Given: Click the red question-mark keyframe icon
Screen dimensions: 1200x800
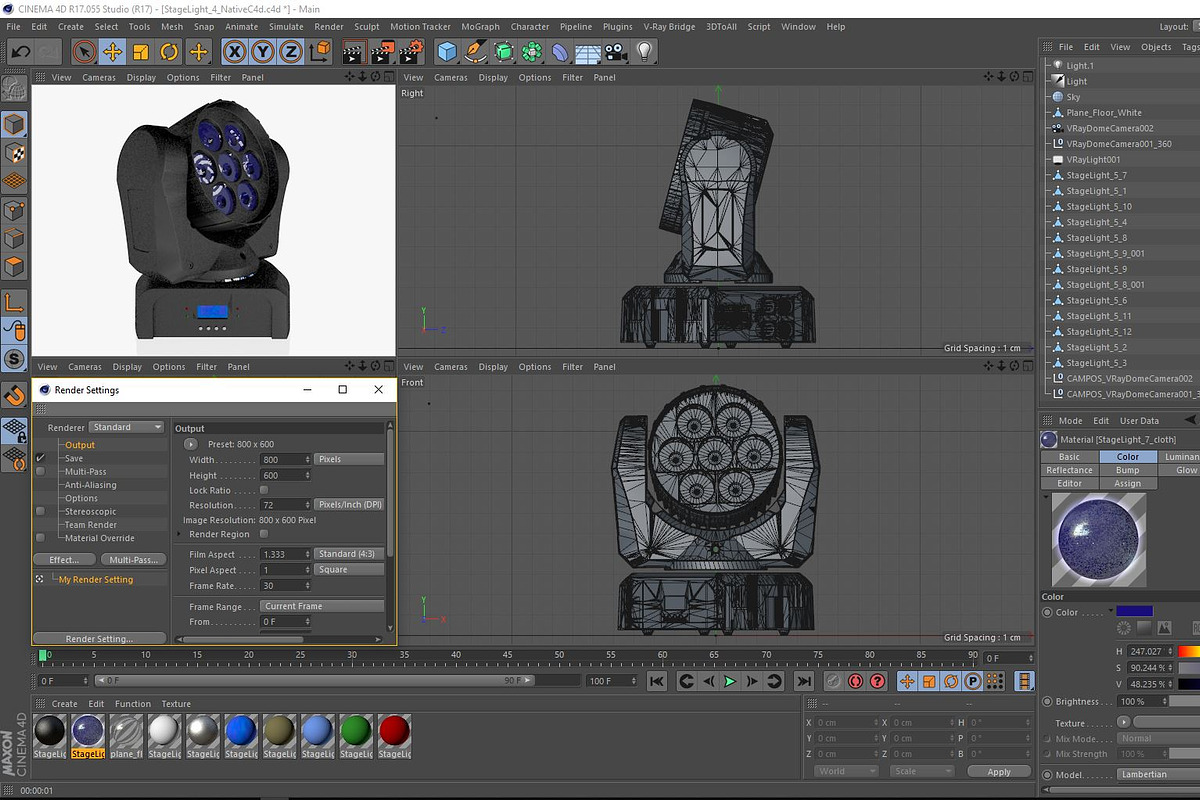Looking at the screenshot, I should tap(878, 681).
